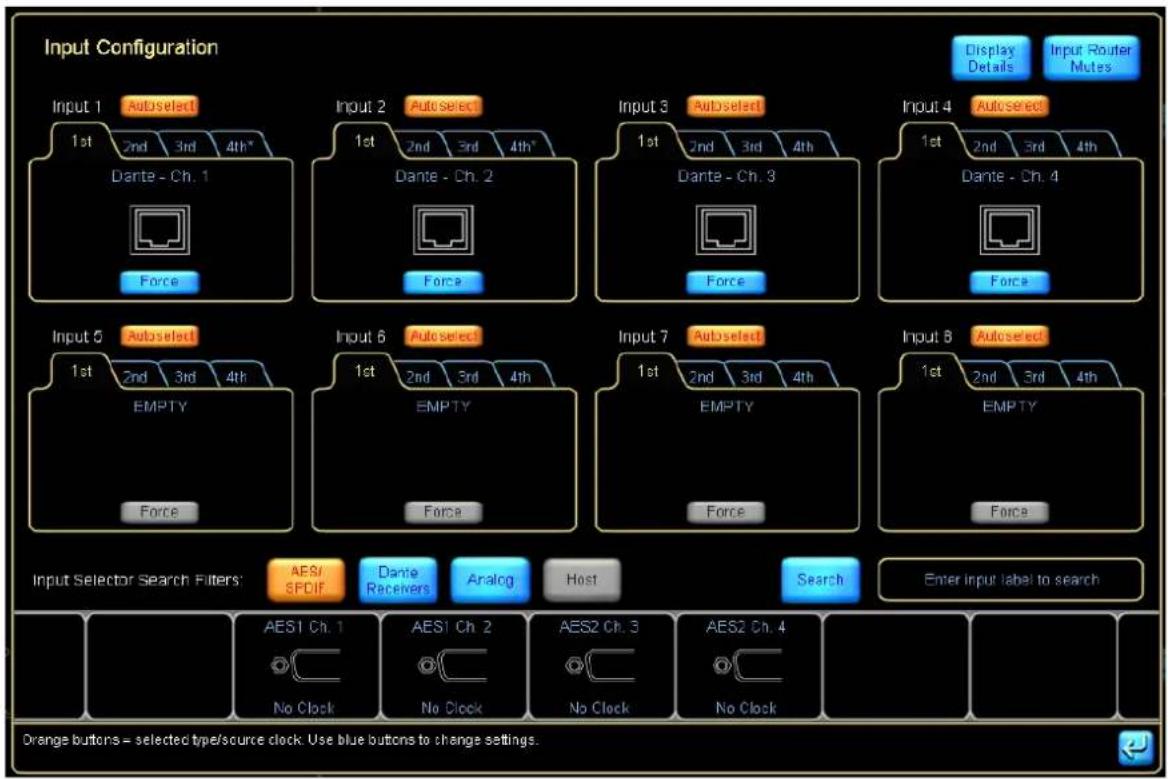Click the blue Search button
Image resolution: width=1168 pixels, height=779 pixels.
[820, 579]
